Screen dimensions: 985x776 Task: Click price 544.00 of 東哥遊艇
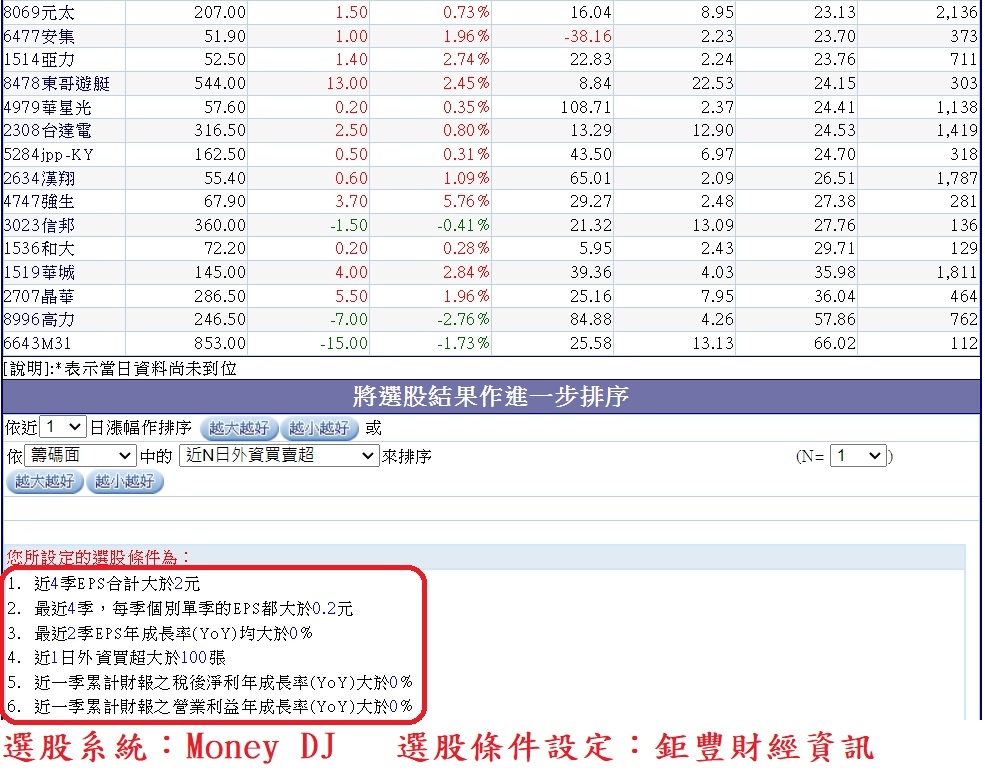[x=220, y=83]
